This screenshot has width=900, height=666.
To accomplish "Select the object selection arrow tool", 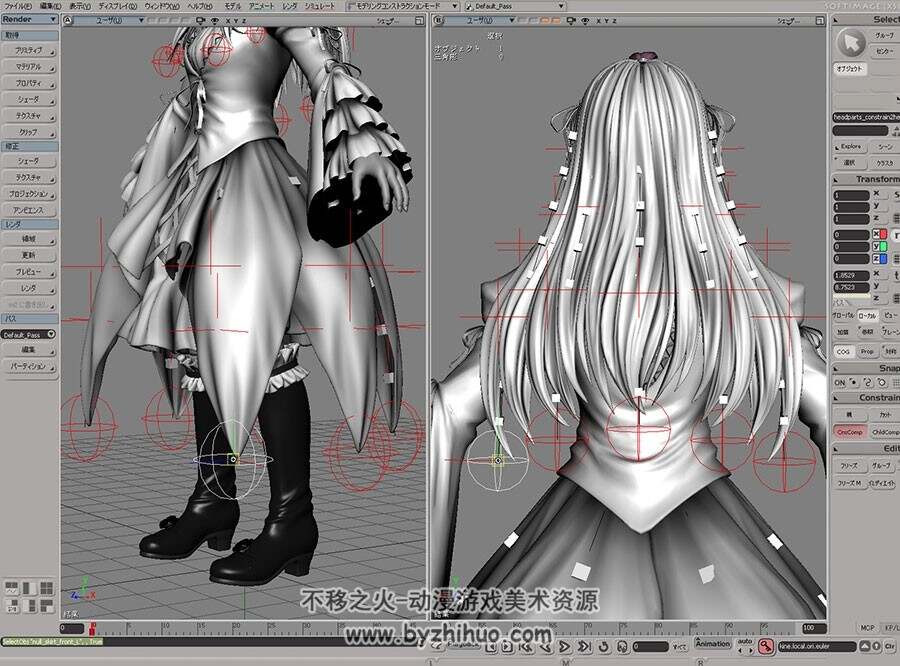I will click(x=851, y=43).
